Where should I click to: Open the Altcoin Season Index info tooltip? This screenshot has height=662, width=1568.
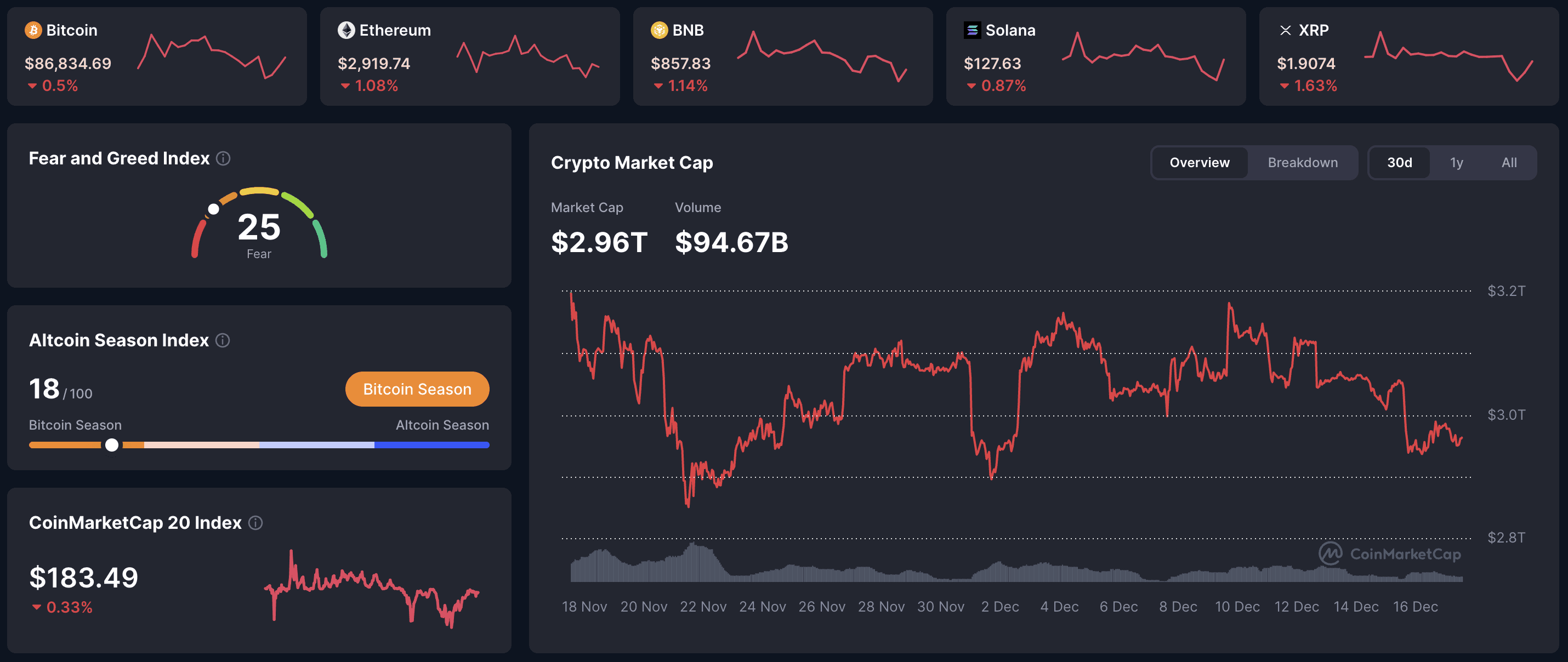point(223,341)
